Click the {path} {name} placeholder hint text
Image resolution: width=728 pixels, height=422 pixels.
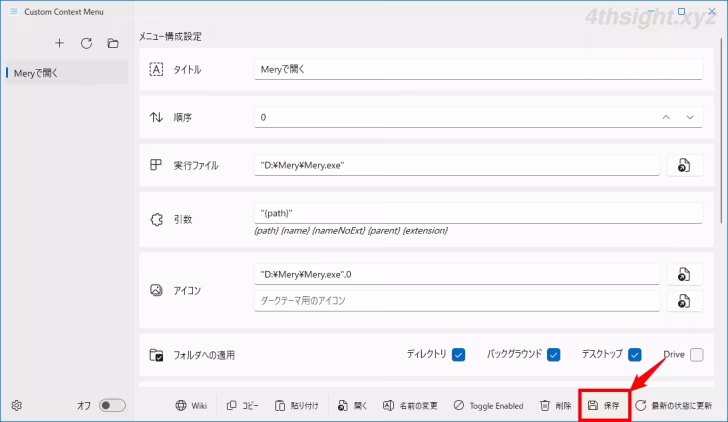click(351, 231)
